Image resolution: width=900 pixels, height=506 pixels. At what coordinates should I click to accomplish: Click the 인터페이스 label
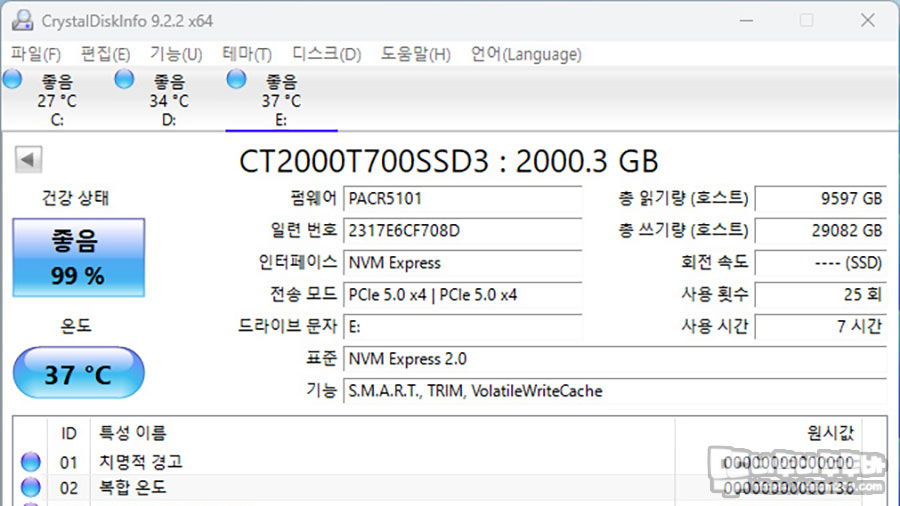pyautogui.click(x=297, y=263)
